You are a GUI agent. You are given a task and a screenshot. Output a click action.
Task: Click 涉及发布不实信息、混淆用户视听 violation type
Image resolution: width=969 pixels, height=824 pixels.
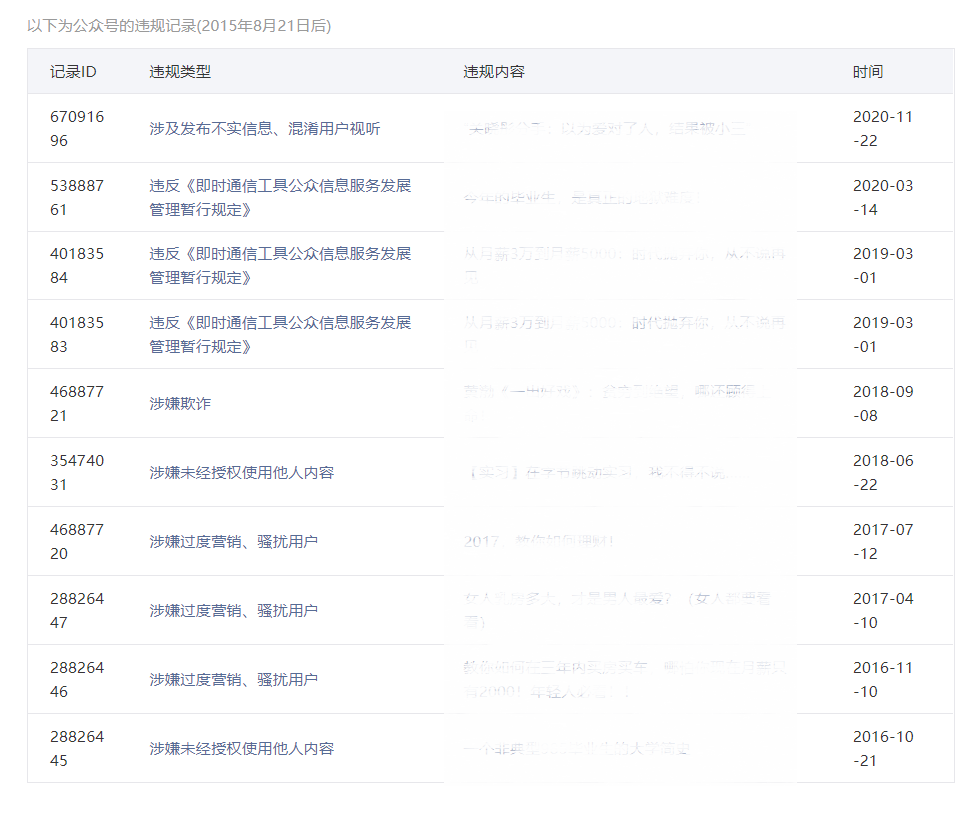pos(265,129)
